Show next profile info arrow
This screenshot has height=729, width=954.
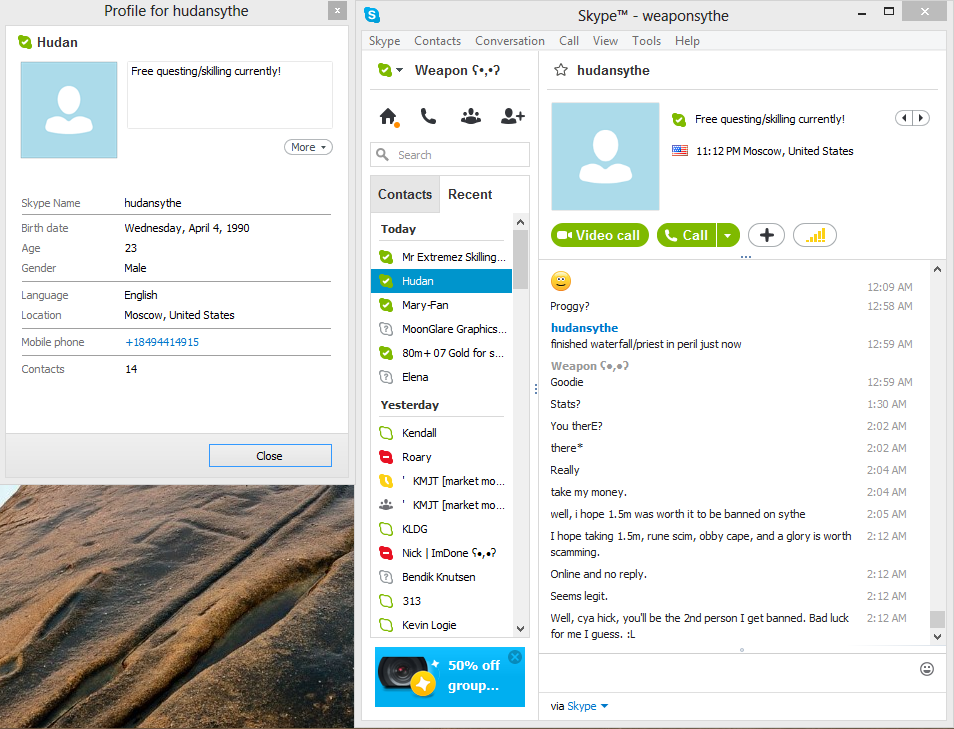921,118
